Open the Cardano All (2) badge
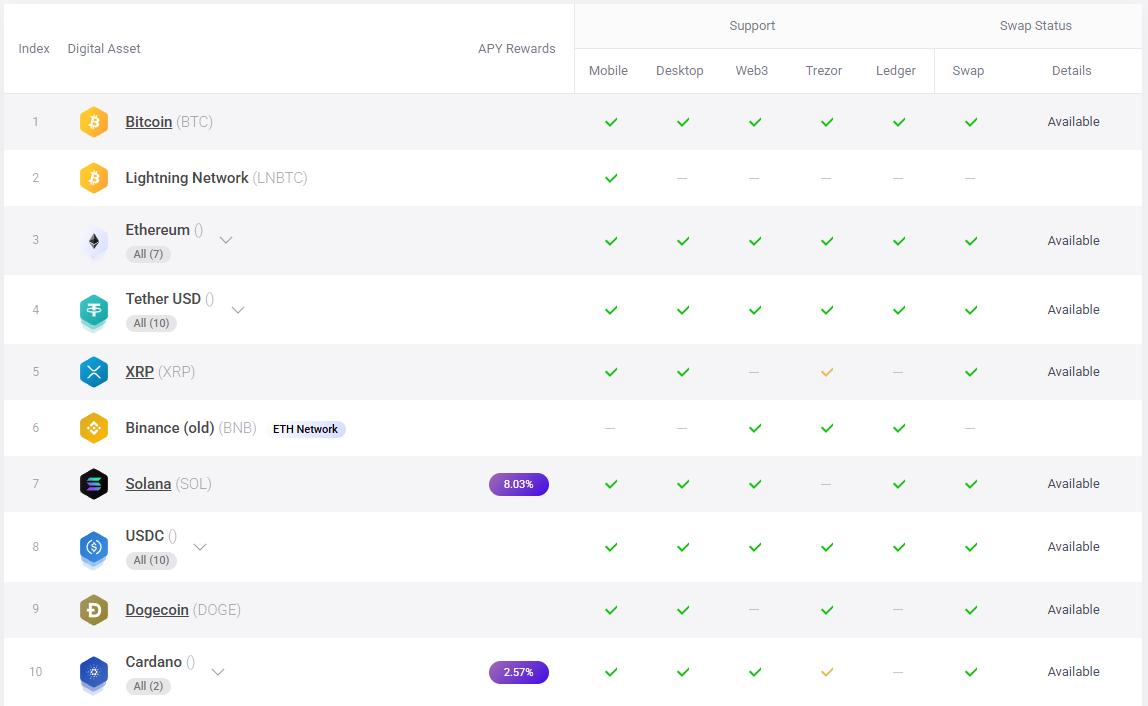Screen dimensions: 1148x706 [x=148, y=686]
